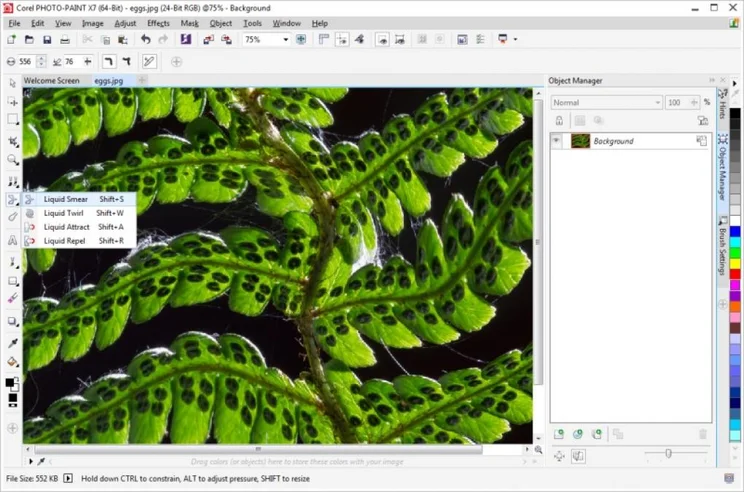This screenshot has height=492, width=744.
Task: Select the Text tool
Action: coord(12,240)
